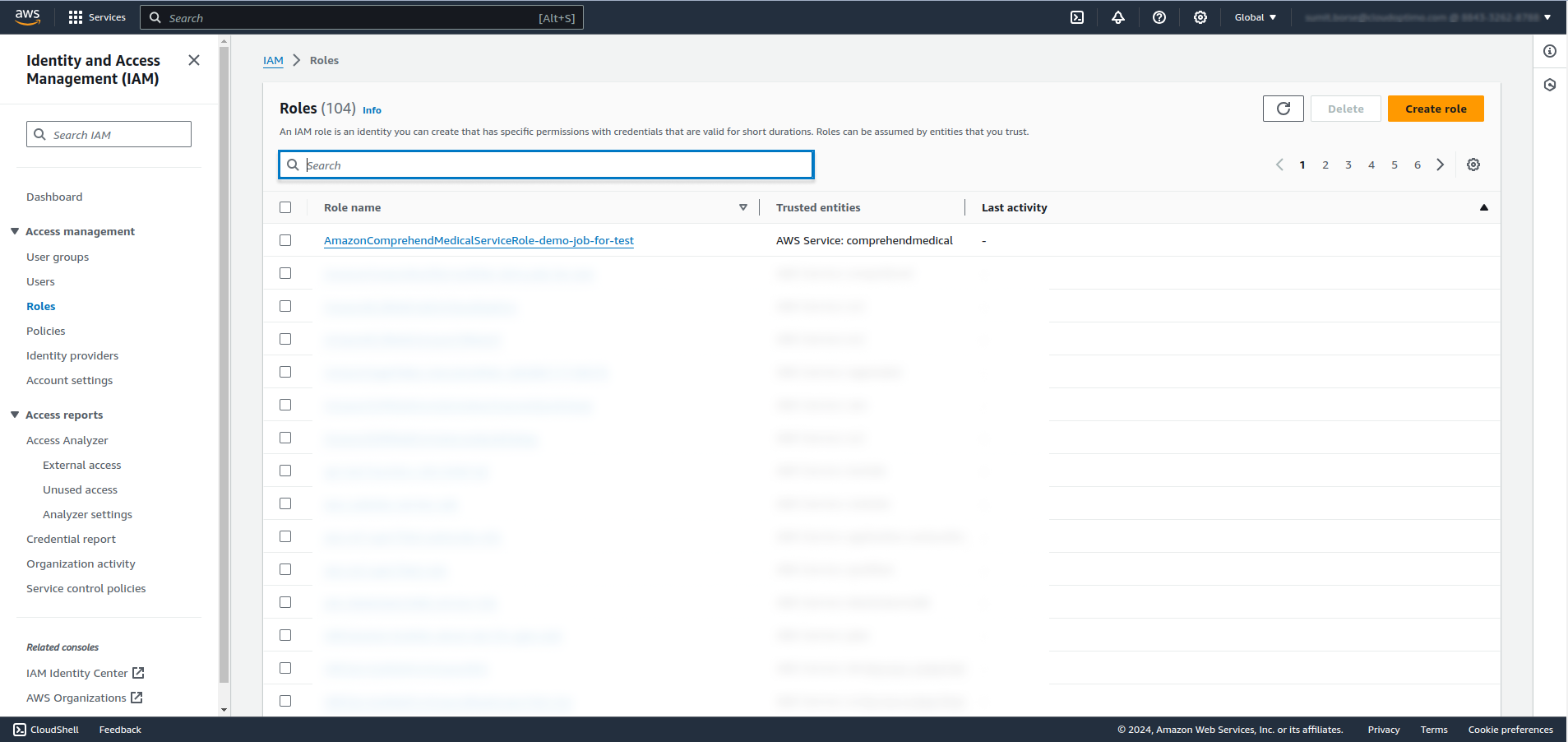Focus the roles Search field

tap(546, 165)
